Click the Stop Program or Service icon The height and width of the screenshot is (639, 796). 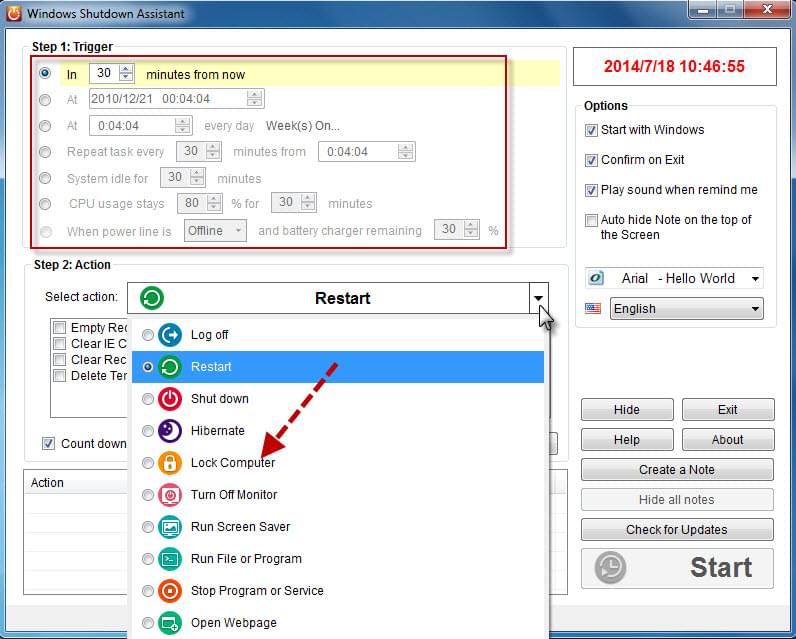tap(171, 591)
